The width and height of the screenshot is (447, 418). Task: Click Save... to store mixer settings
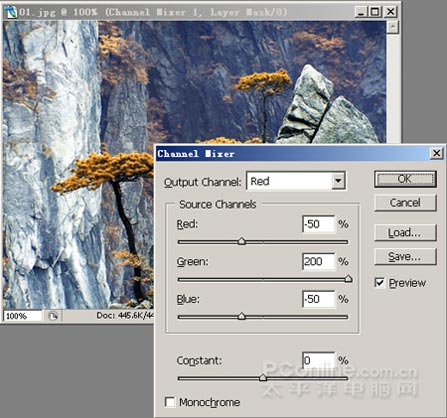click(x=405, y=257)
